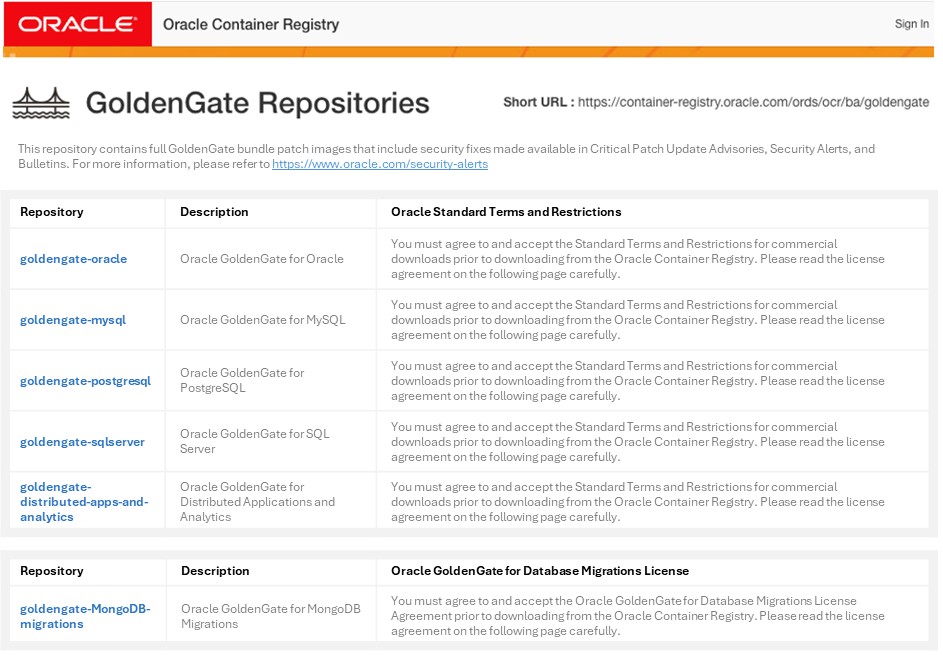Click the bridge icon beside GoldenGate Repositories
Image resolution: width=943 pixels, height=655 pixels.
(42, 101)
